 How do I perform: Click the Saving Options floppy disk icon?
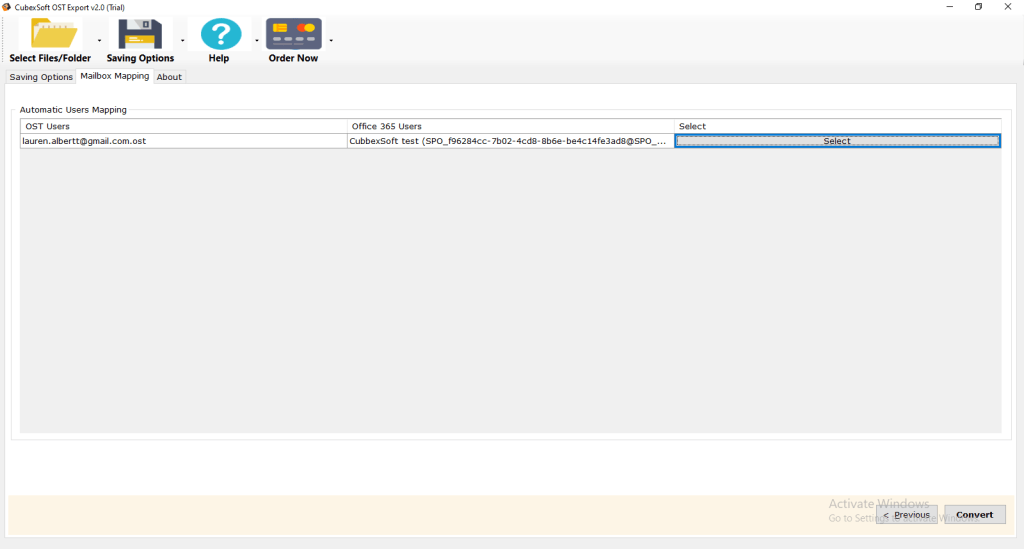[x=140, y=34]
